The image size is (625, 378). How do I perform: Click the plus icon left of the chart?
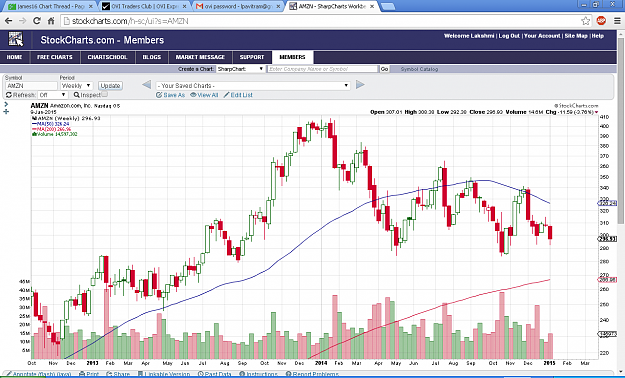[x=6, y=112]
